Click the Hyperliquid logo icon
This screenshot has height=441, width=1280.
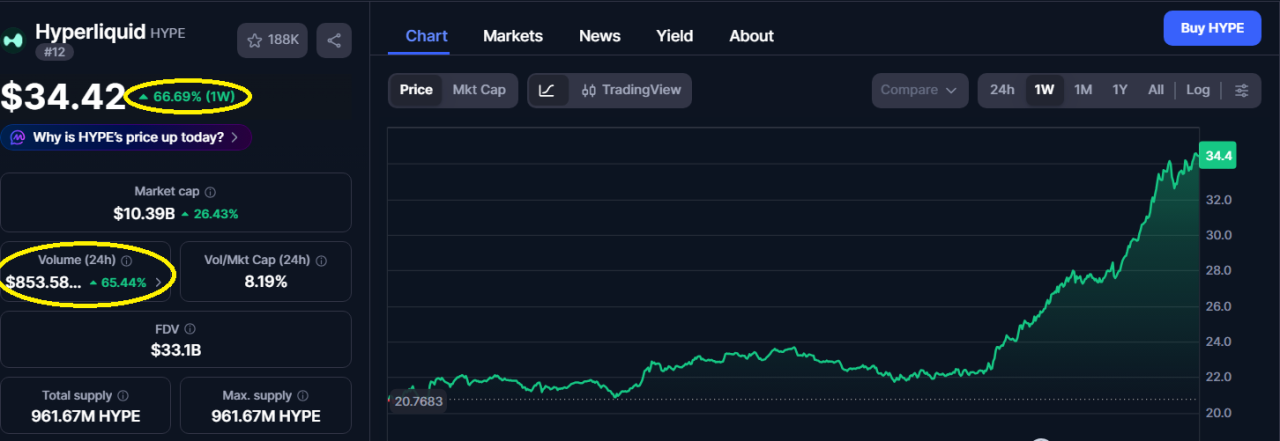click(13, 40)
